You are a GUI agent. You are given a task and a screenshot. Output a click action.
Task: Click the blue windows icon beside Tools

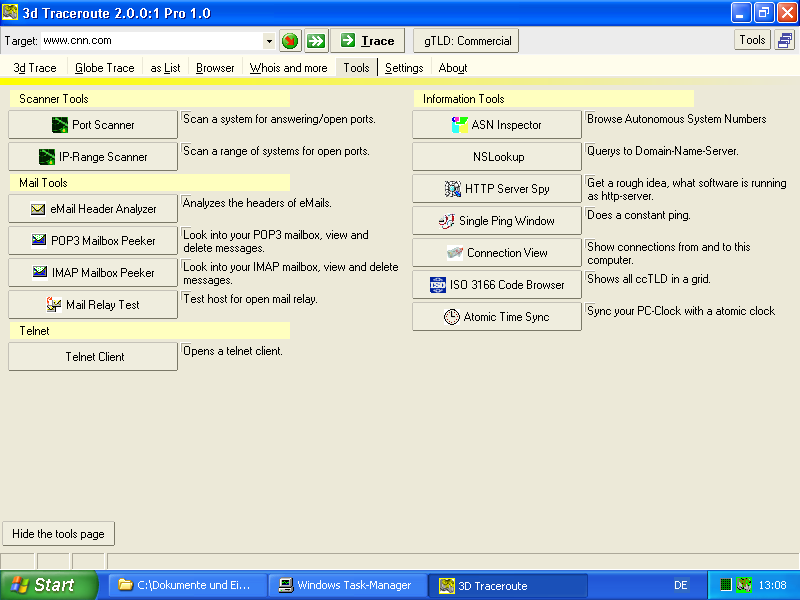785,40
